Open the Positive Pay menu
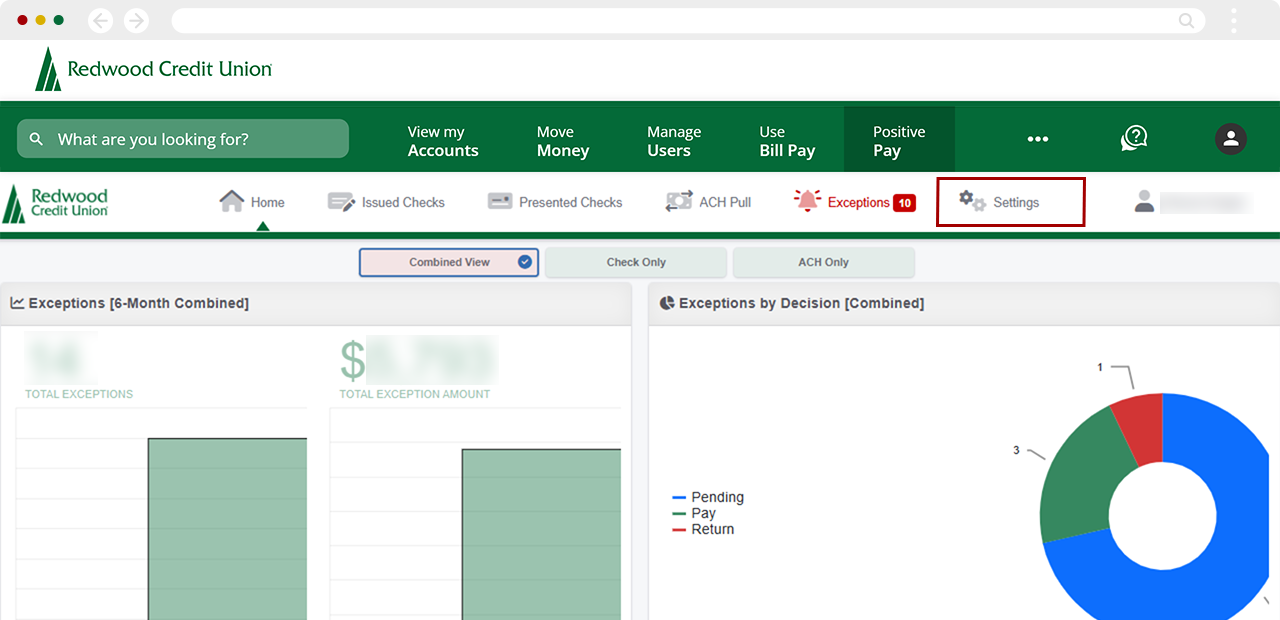The height and width of the screenshot is (620, 1280). pos(899,141)
